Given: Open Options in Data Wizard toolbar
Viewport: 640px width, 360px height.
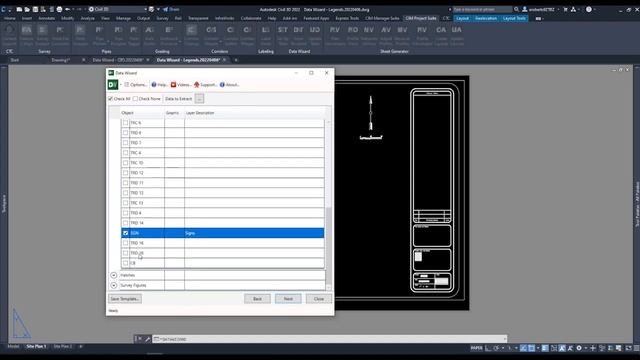Looking at the screenshot, I should 136,84.
